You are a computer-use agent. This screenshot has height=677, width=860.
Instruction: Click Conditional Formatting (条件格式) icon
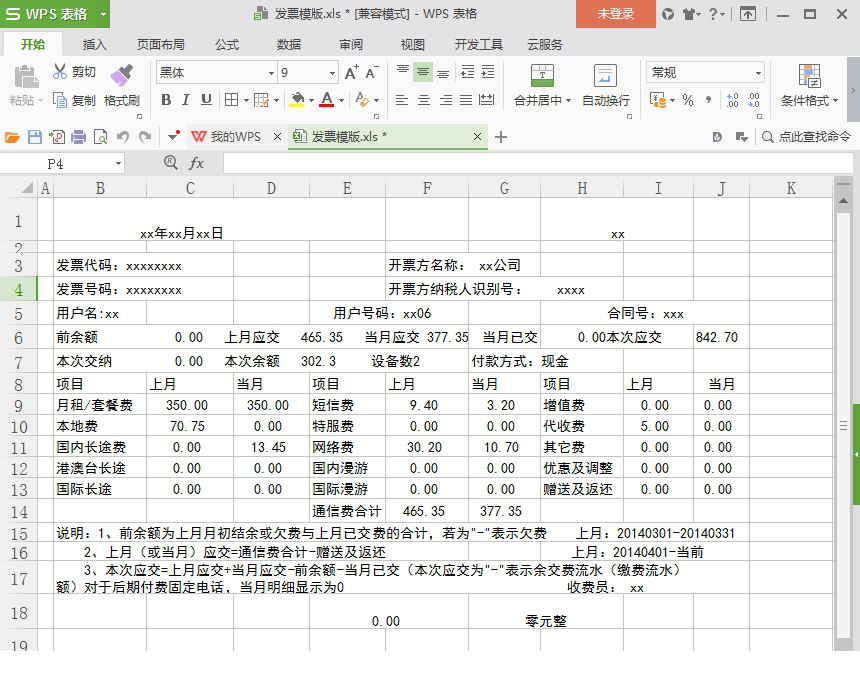pyautogui.click(x=810, y=76)
